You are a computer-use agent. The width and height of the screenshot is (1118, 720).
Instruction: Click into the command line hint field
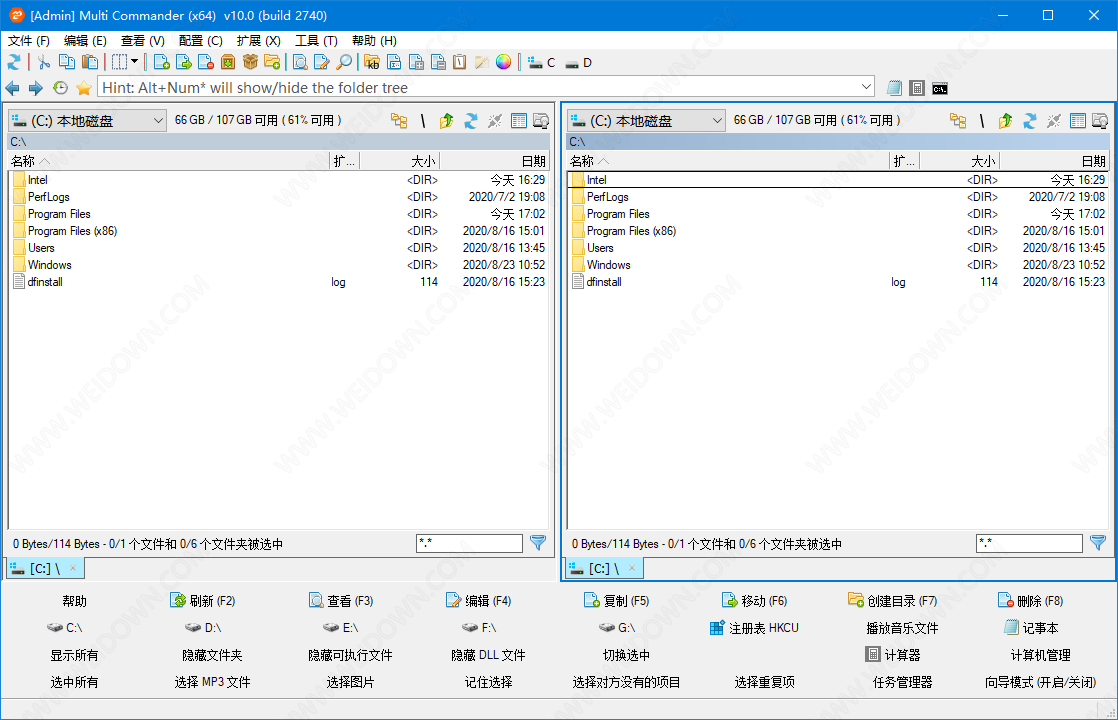(479, 88)
